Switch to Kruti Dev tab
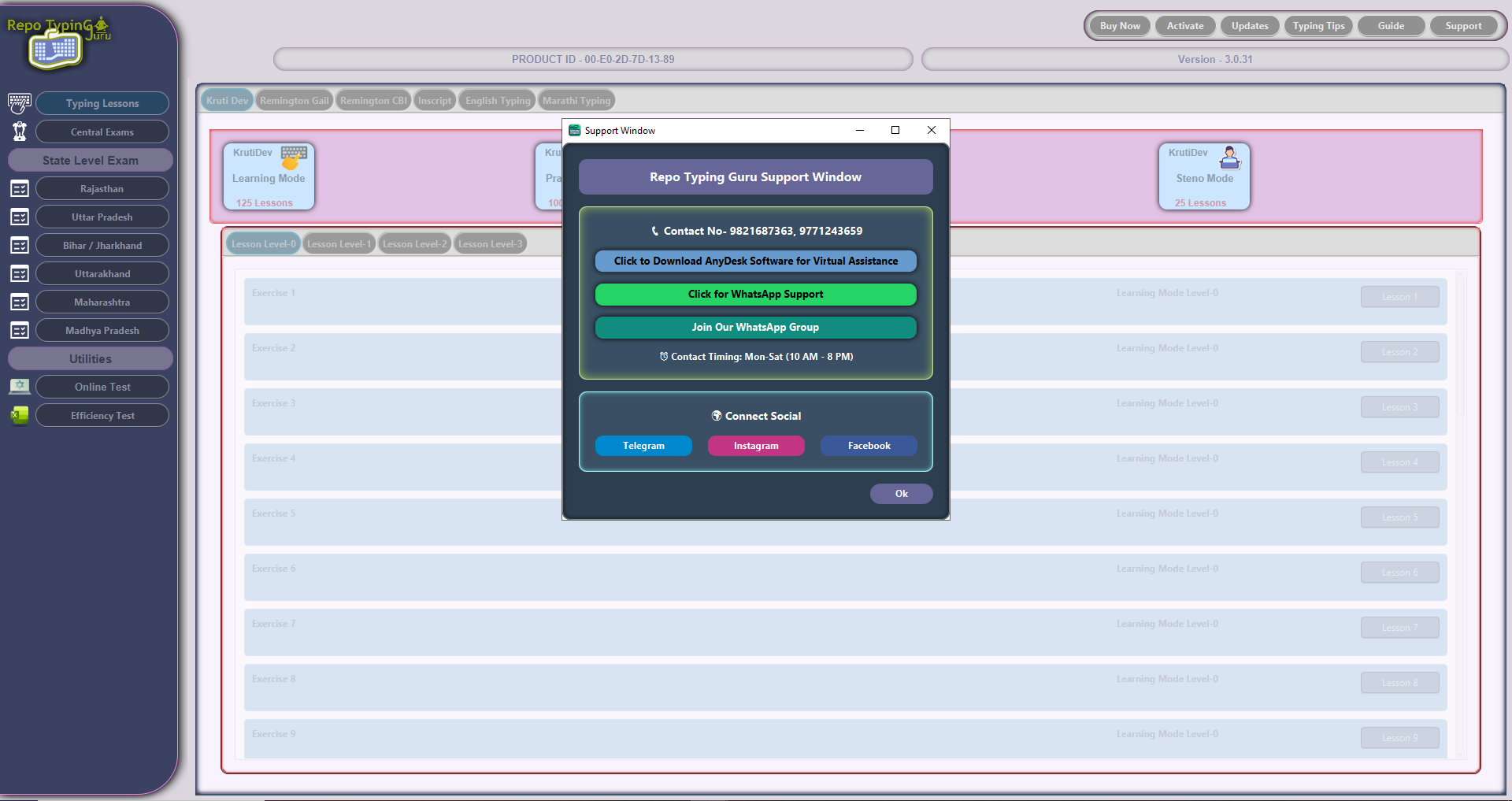The height and width of the screenshot is (801, 1512). (x=228, y=100)
